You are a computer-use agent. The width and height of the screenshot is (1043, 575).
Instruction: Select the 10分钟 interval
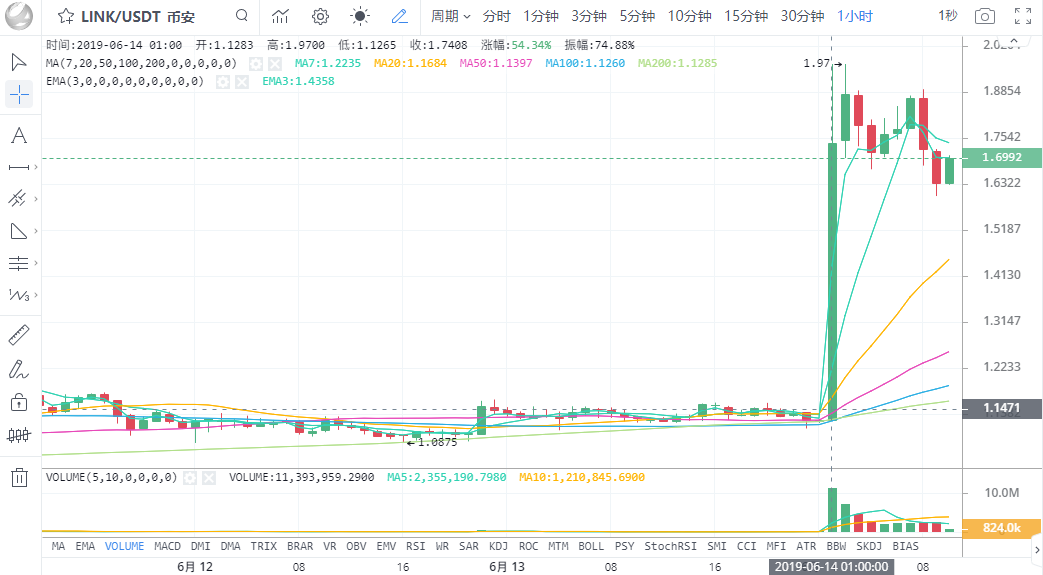pos(690,16)
